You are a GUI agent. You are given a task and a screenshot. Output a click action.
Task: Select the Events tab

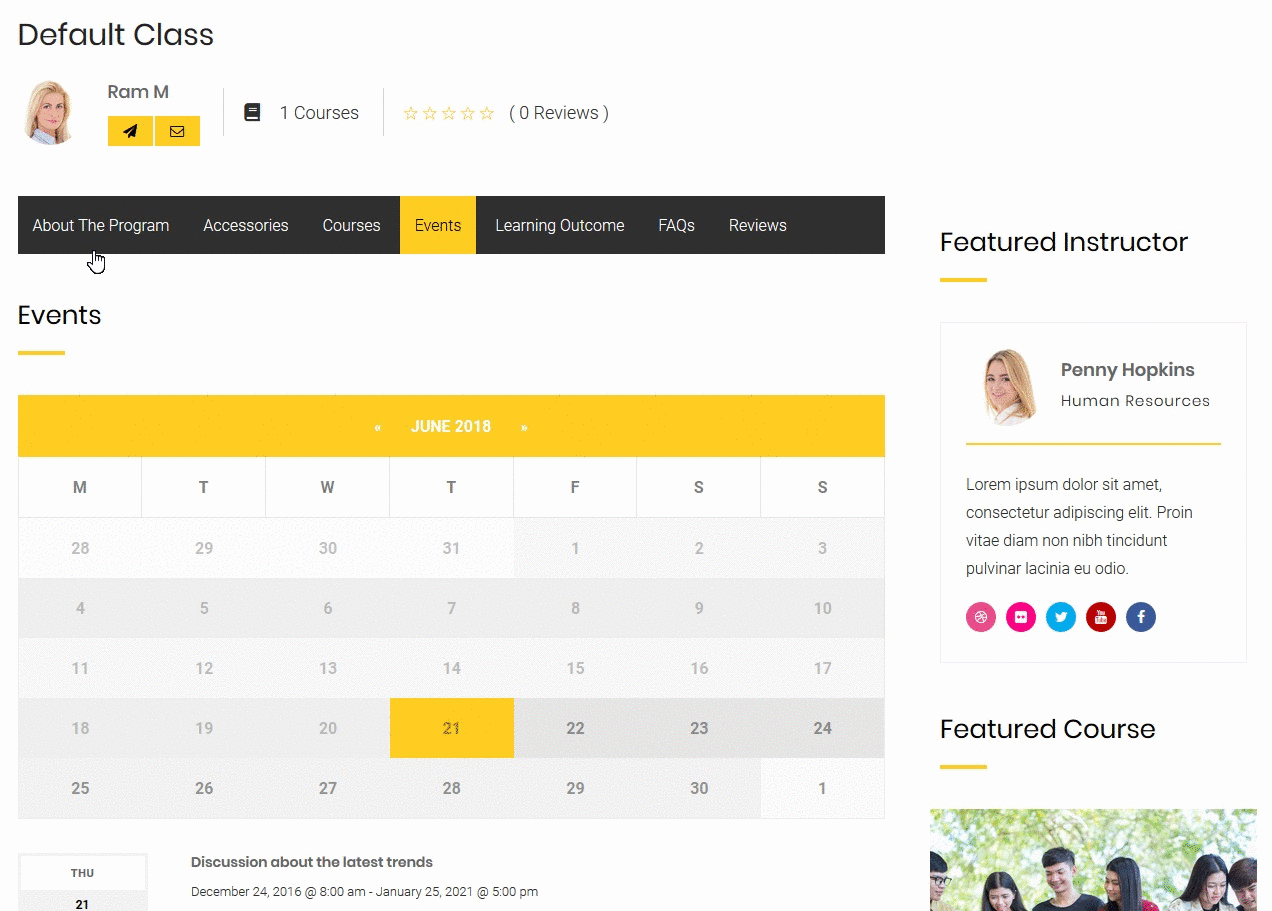click(x=438, y=225)
